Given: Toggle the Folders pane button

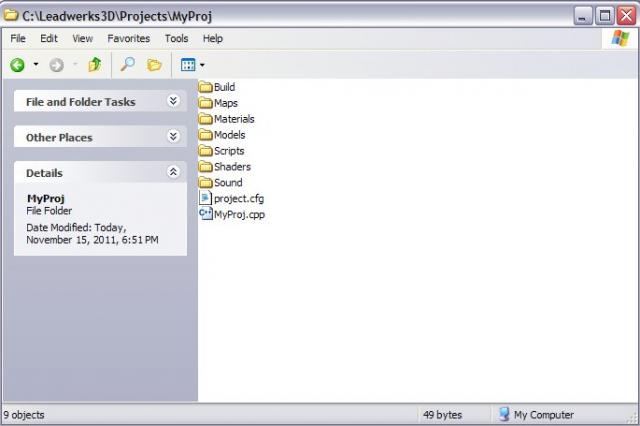Looking at the screenshot, I should [154, 64].
